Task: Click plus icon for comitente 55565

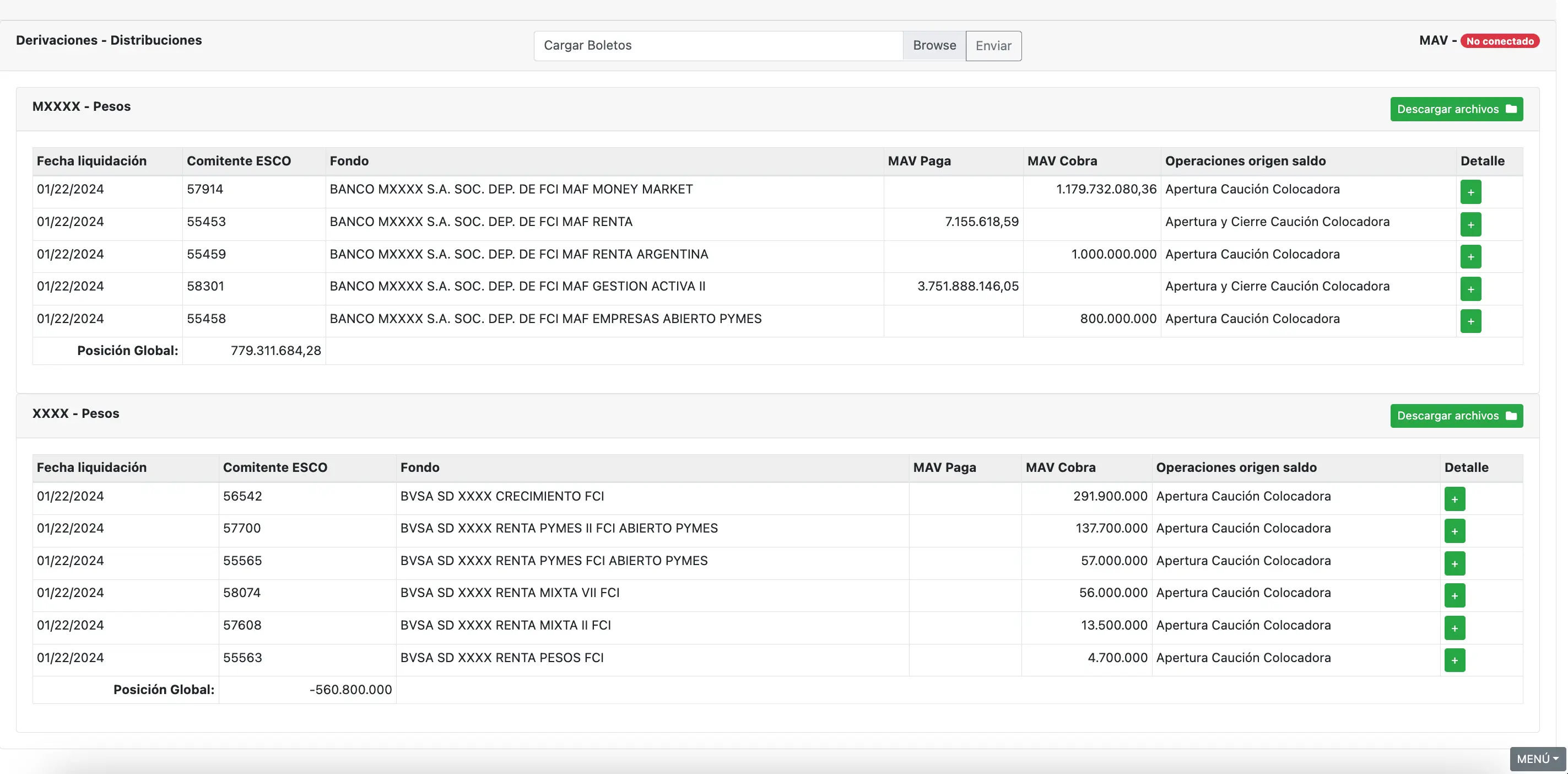Action: point(1454,563)
